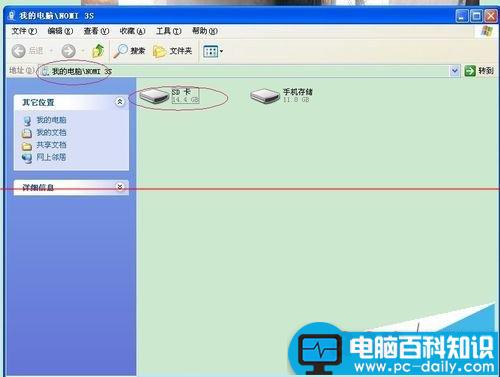The height and width of the screenshot is (377, 500).
Task: Click the title bar device icon
Action: (x=12, y=15)
